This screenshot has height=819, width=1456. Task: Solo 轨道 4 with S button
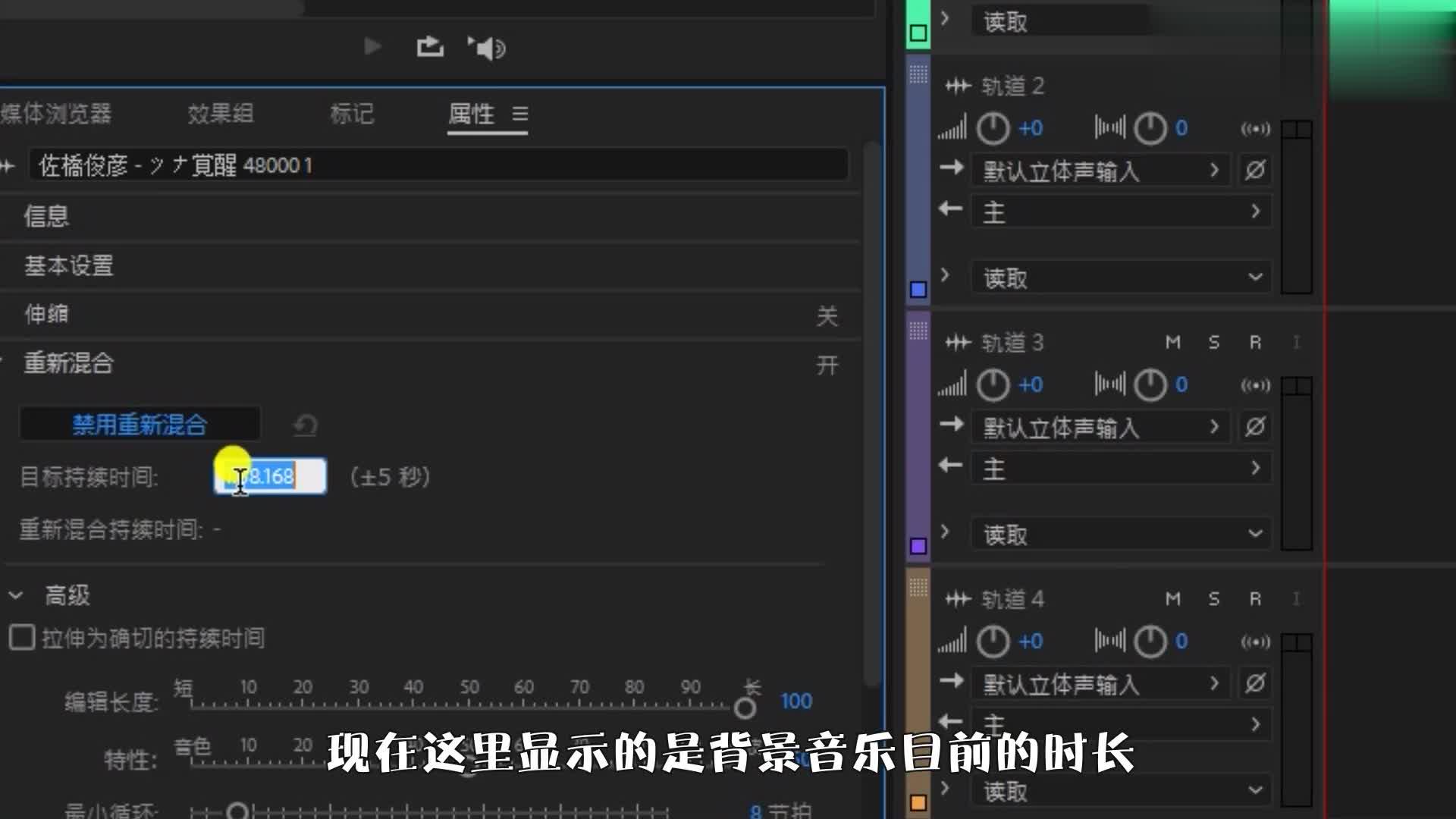click(1213, 599)
